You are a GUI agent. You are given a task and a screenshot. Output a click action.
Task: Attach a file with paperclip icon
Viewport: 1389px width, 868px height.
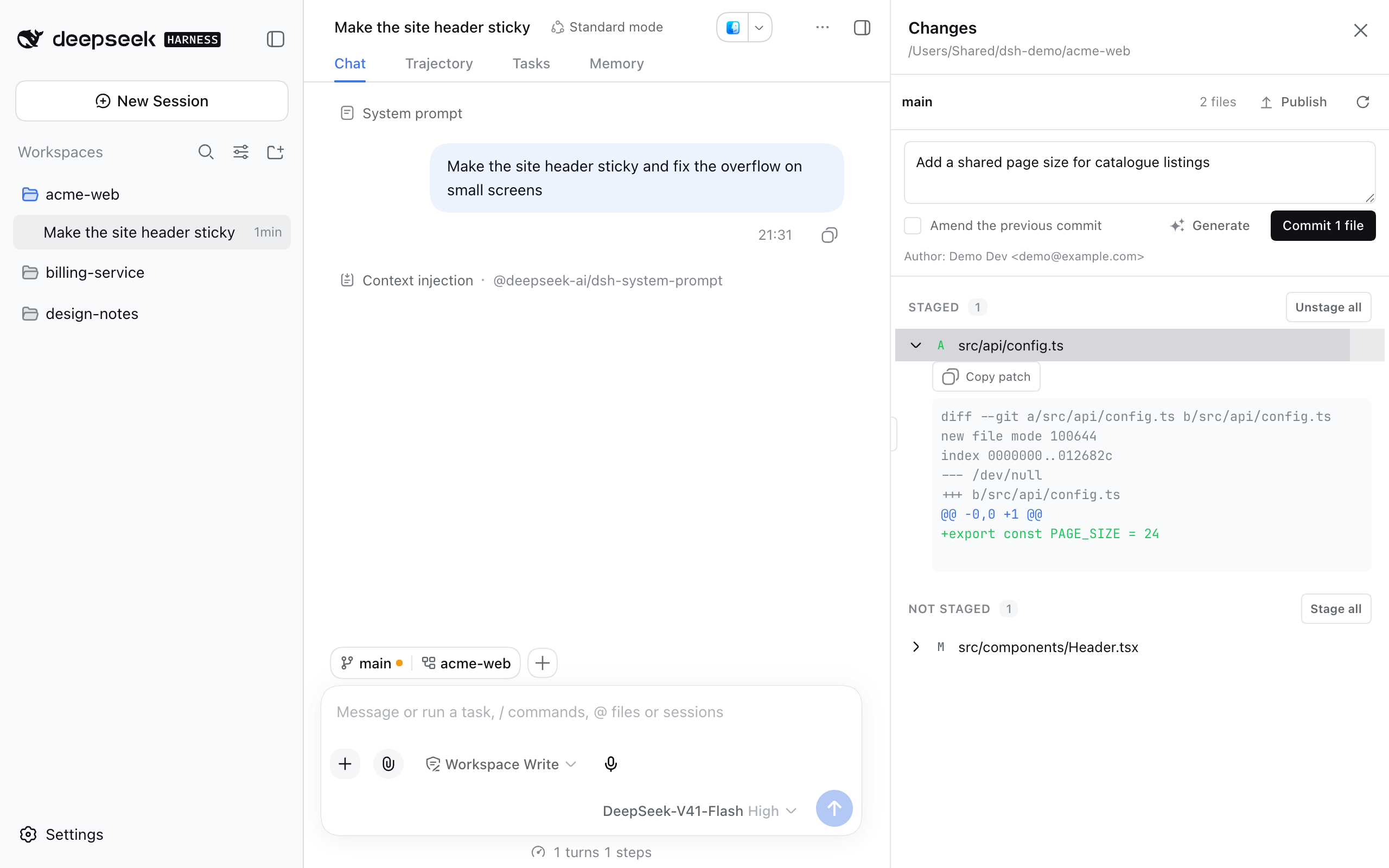[x=388, y=764]
